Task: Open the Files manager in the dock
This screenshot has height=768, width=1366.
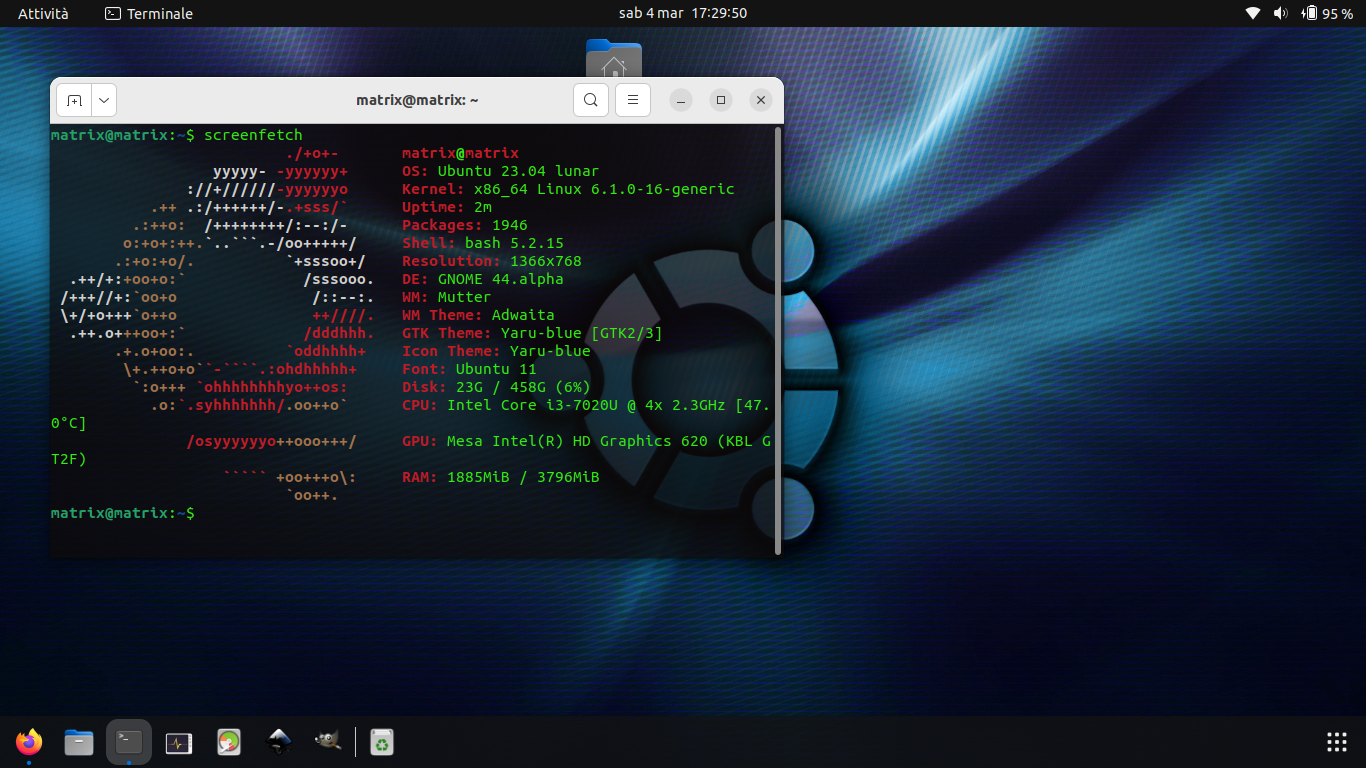Action: pyautogui.click(x=79, y=742)
